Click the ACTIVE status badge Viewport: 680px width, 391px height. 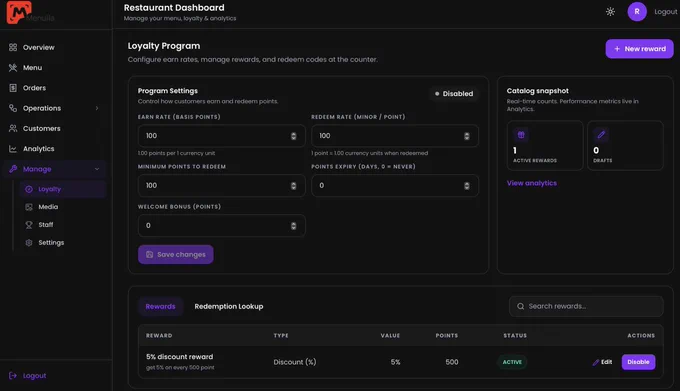[x=512, y=362]
